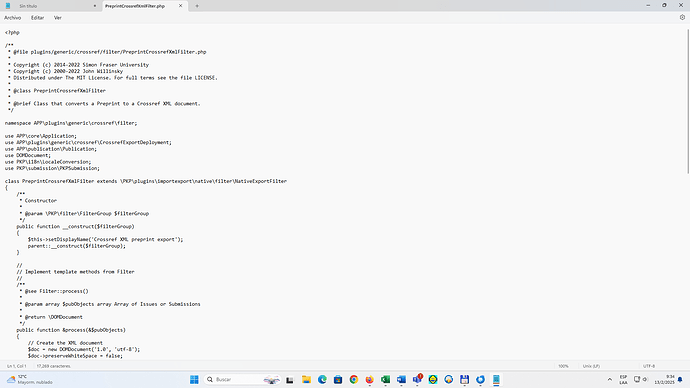
Task: Open File Explorer from the taskbar
Action: click(306, 379)
